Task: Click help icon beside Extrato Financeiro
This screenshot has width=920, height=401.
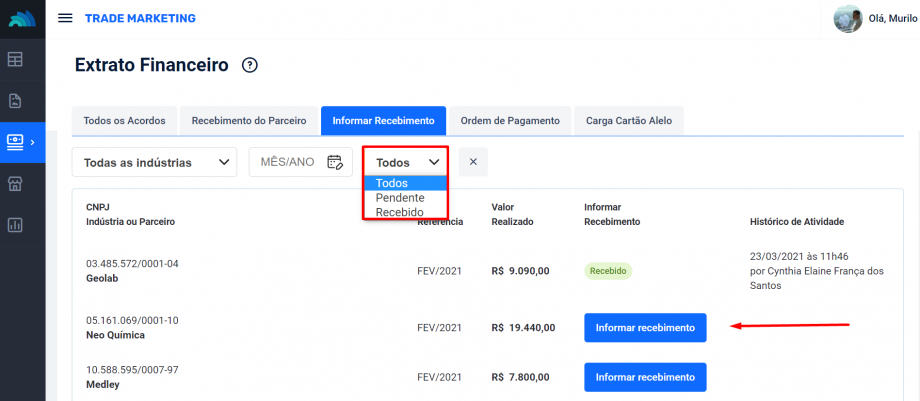Action: [x=250, y=66]
